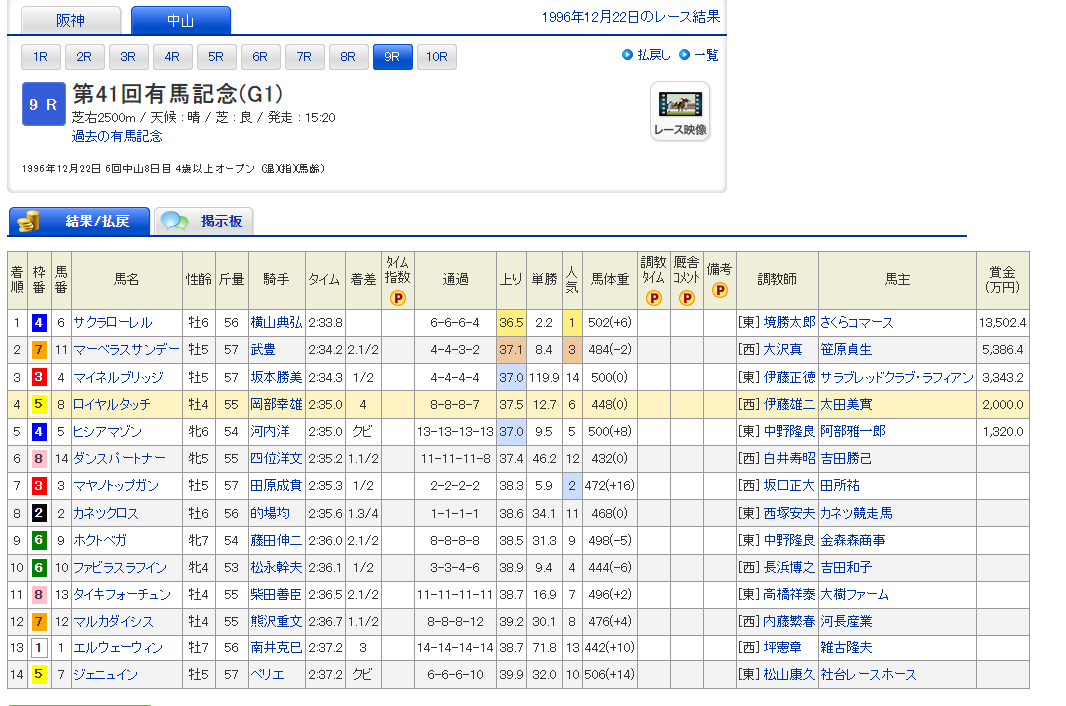The image size is (1066, 706).
Task: Select the 結果/払戻 tab
Action: 80,221
